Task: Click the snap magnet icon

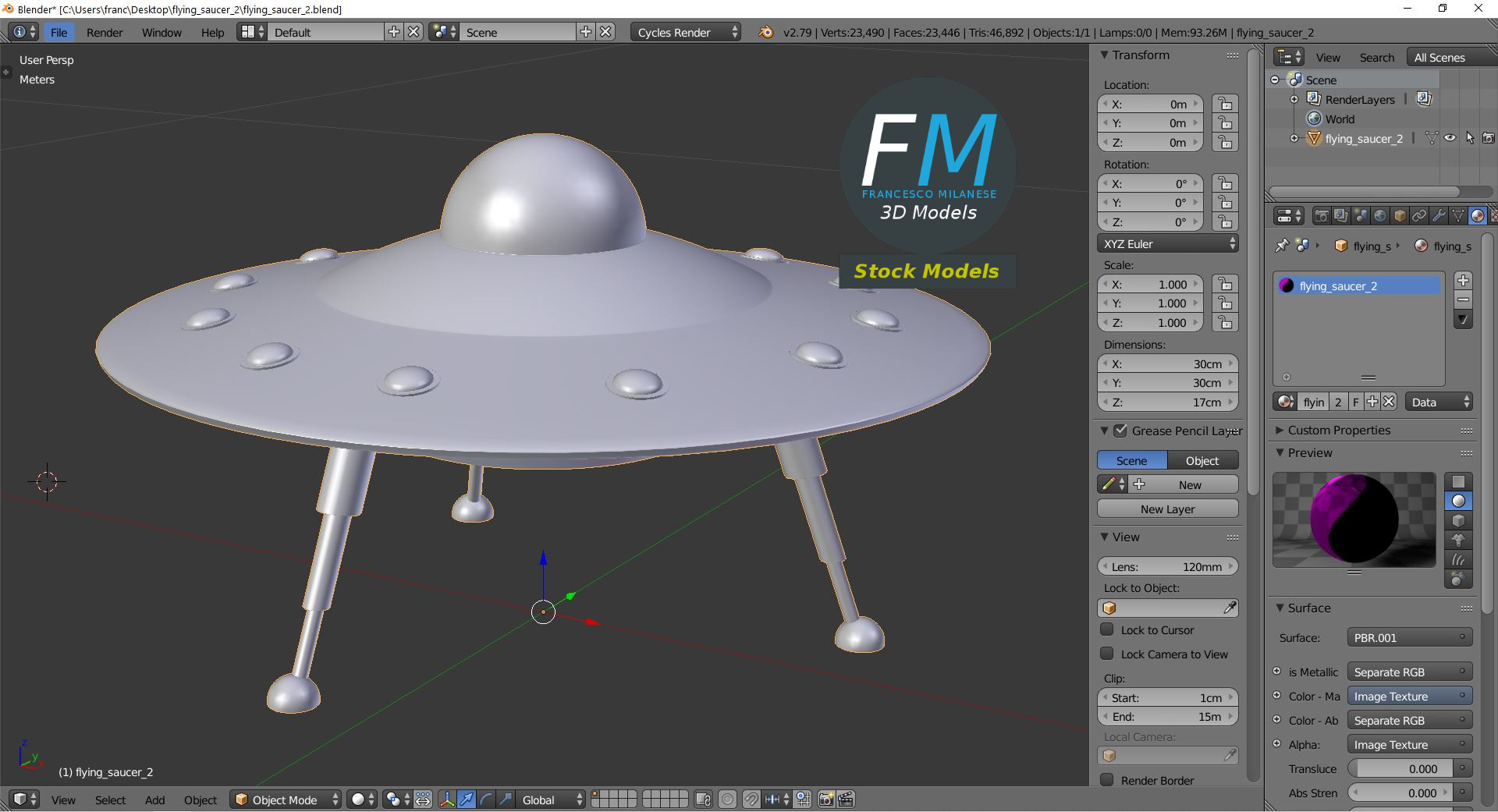Action: click(x=751, y=800)
